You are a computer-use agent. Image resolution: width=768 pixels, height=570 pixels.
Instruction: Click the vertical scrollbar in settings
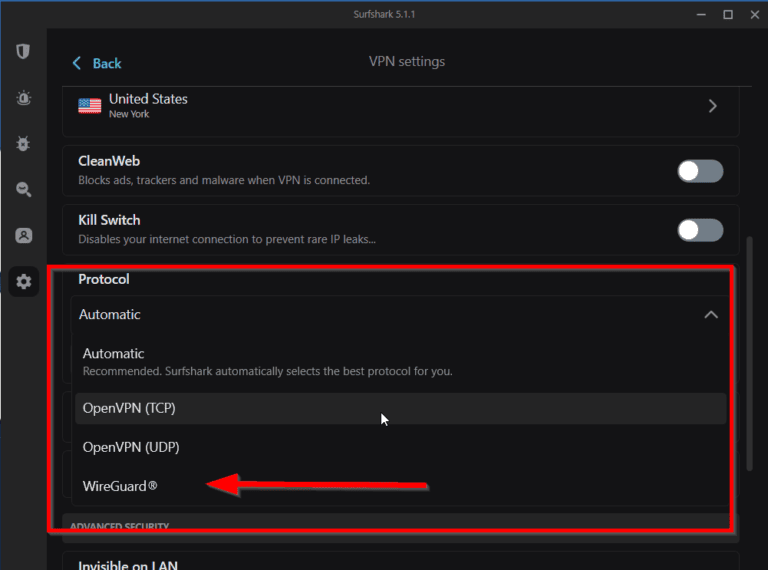[750, 350]
